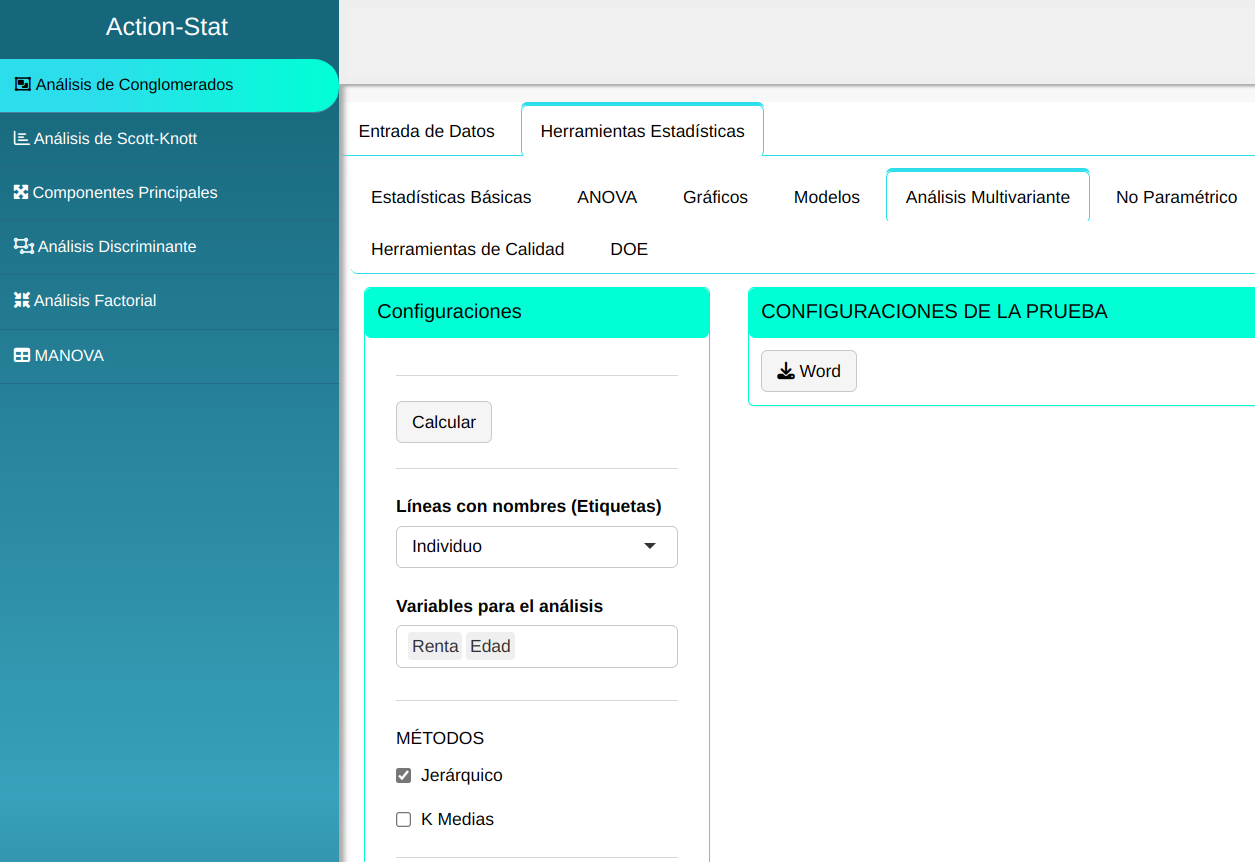Click the Análisis Discriminante icon
Image resolution: width=1255 pixels, height=862 pixels.
(23, 246)
